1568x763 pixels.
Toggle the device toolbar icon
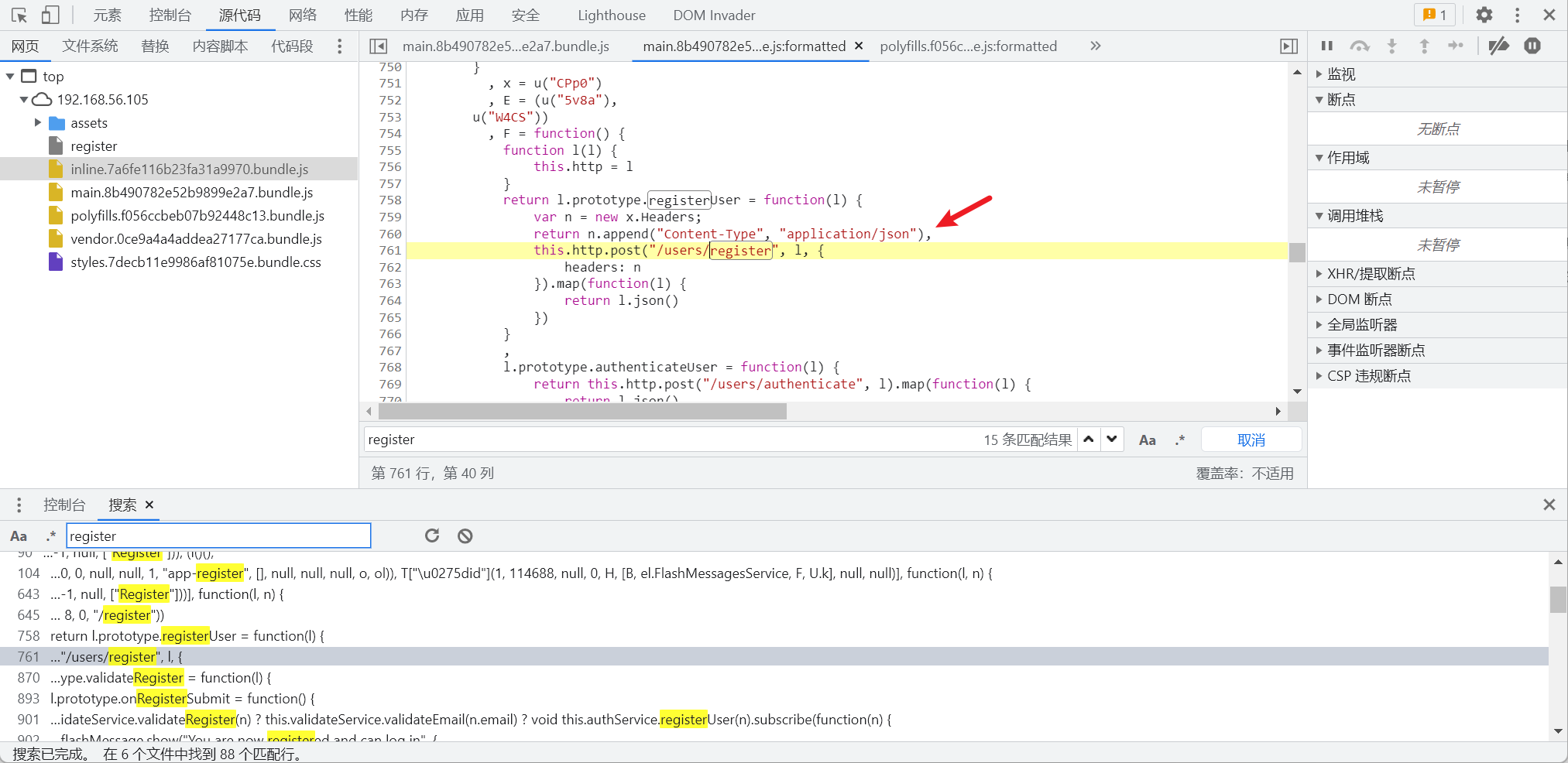tap(50, 15)
